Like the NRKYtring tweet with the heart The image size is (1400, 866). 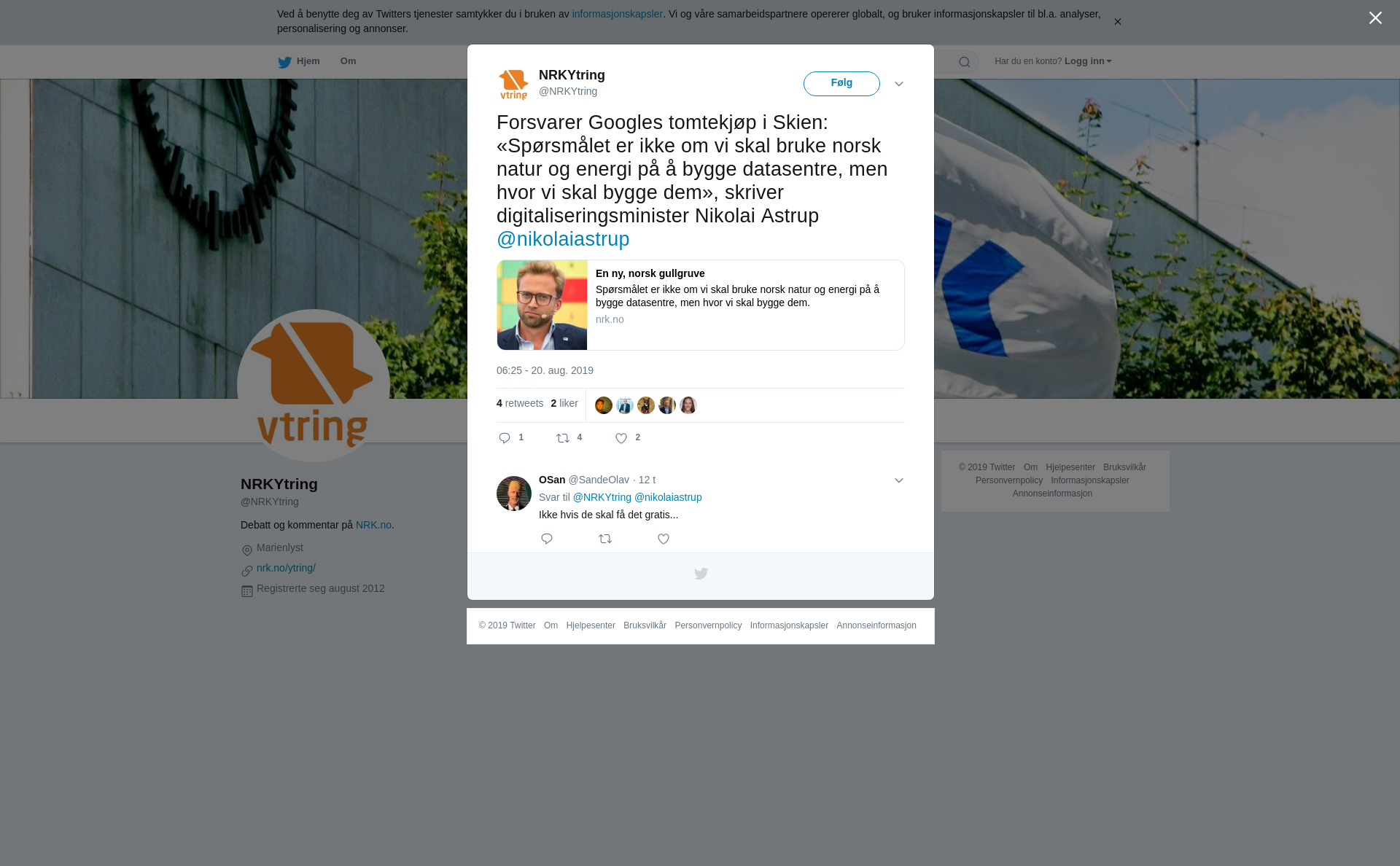click(x=621, y=438)
